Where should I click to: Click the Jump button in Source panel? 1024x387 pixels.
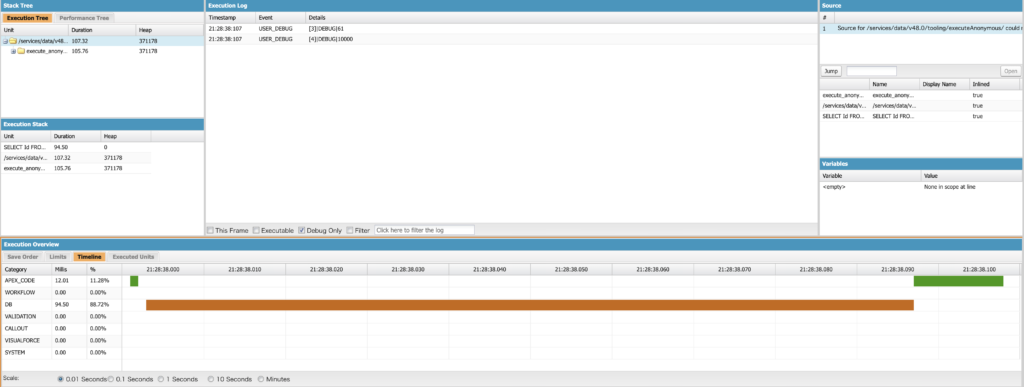(x=831, y=71)
